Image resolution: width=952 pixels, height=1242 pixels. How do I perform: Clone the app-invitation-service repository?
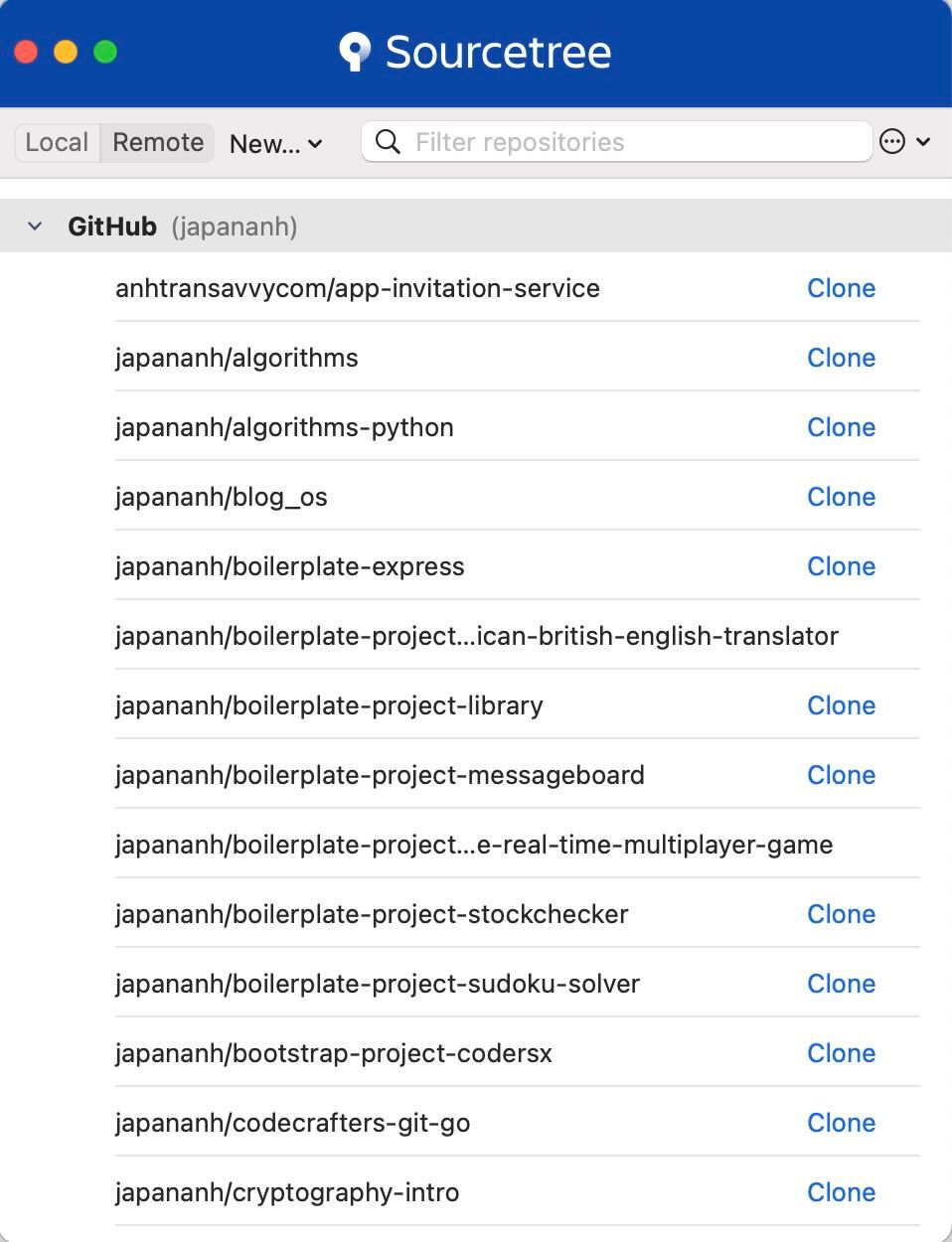click(x=841, y=288)
